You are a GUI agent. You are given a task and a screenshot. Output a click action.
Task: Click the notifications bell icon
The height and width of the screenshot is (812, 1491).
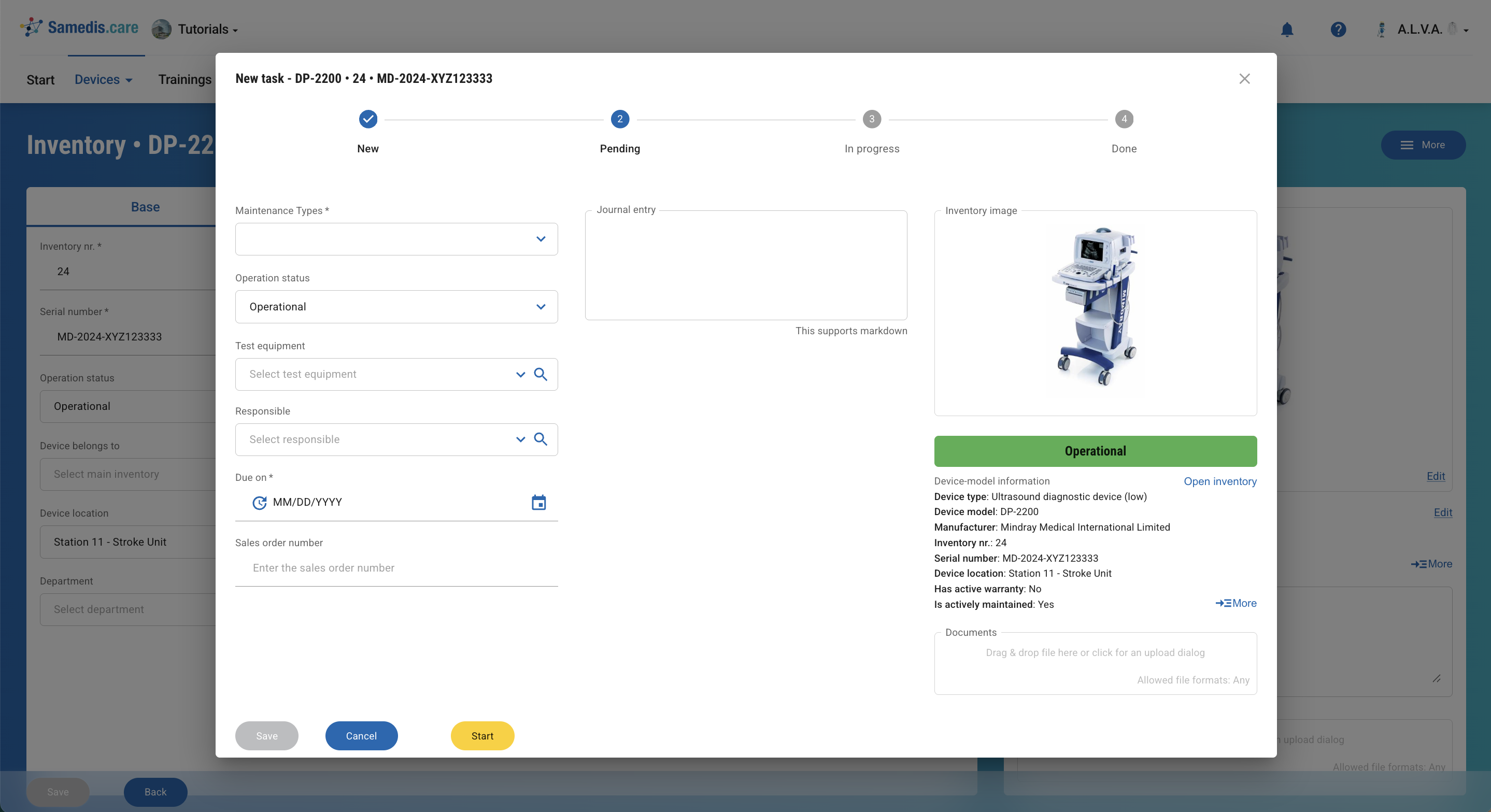point(1286,30)
